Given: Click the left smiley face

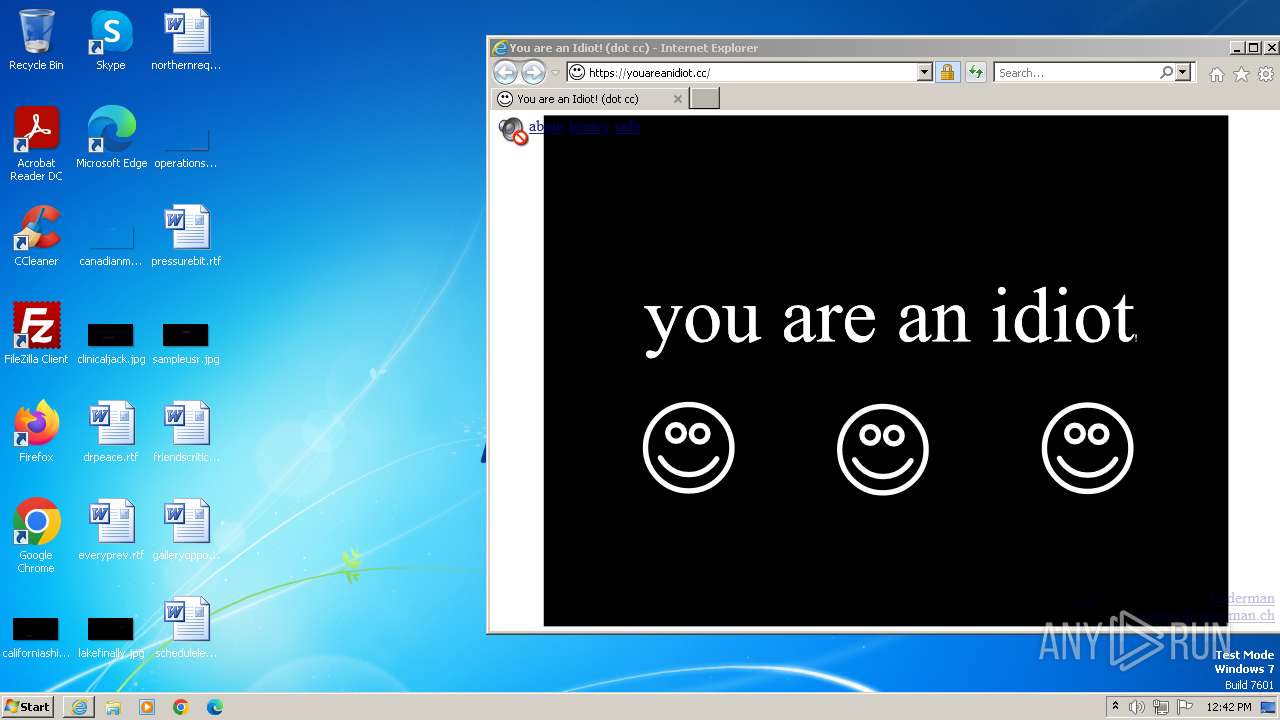Looking at the screenshot, I should coord(688,448).
